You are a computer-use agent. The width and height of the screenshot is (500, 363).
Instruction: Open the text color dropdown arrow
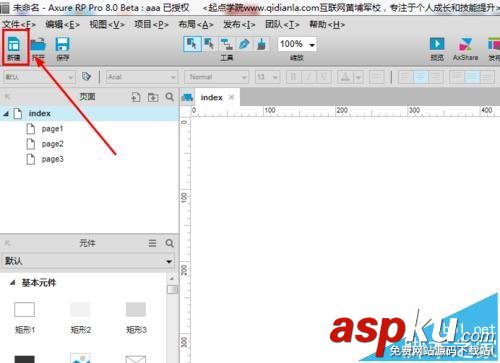358,78
